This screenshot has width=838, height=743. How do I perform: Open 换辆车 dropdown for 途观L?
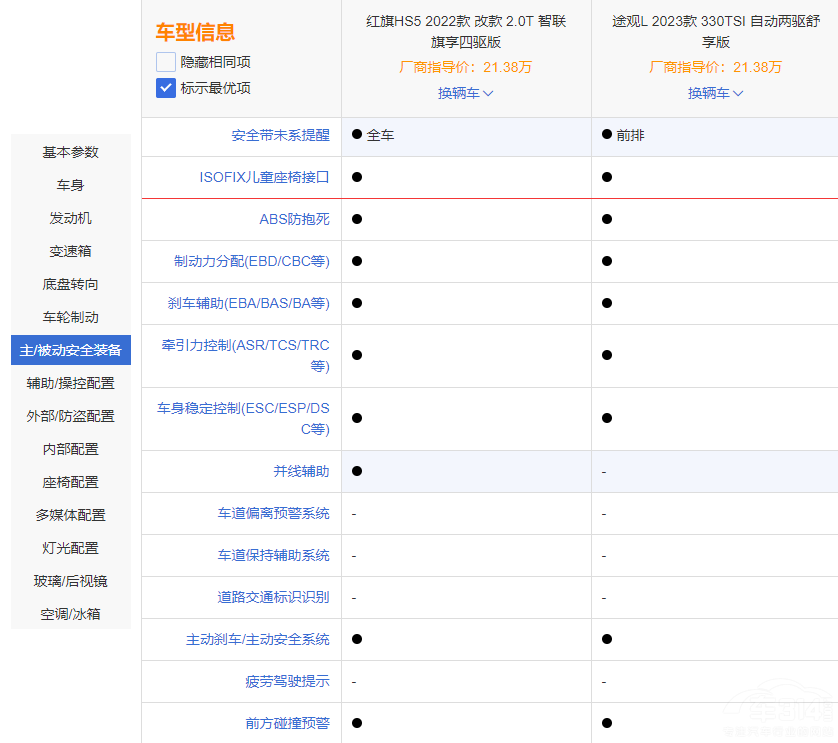click(x=715, y=93)
